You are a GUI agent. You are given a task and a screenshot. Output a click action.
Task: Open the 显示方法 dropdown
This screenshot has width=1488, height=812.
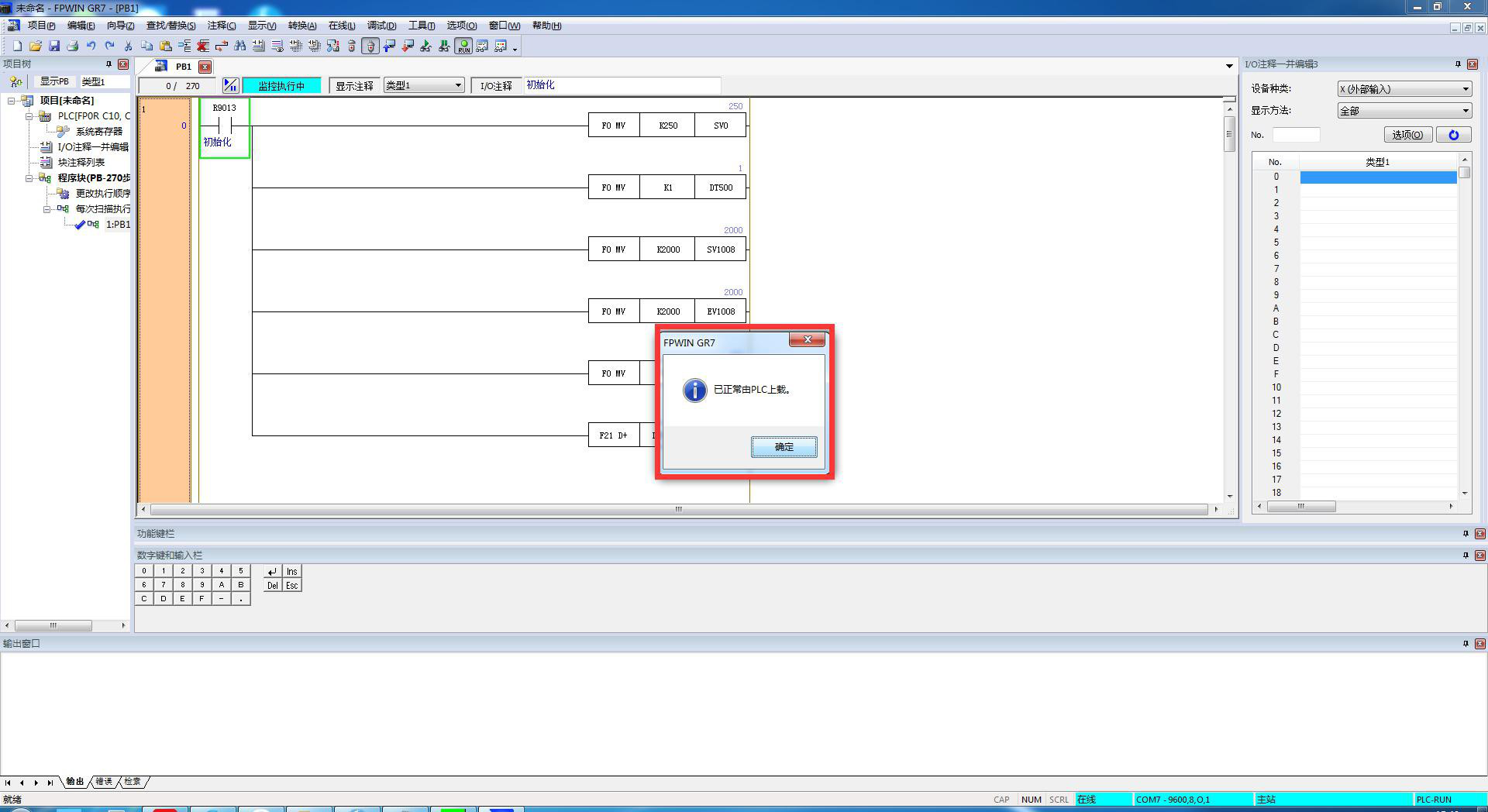(x=1404, y=111)
